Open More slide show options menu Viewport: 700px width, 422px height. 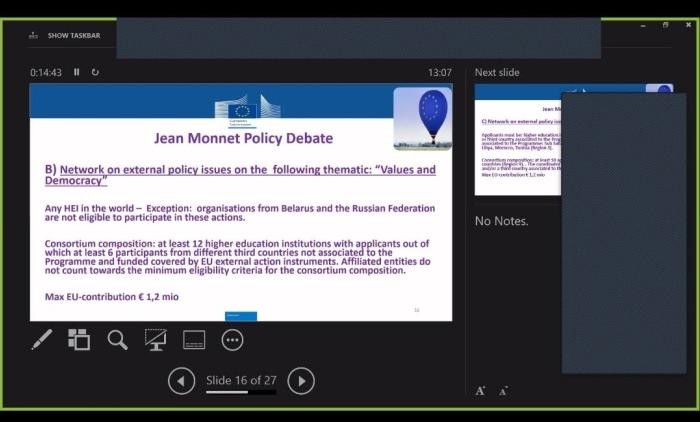[x=232, y=340]
